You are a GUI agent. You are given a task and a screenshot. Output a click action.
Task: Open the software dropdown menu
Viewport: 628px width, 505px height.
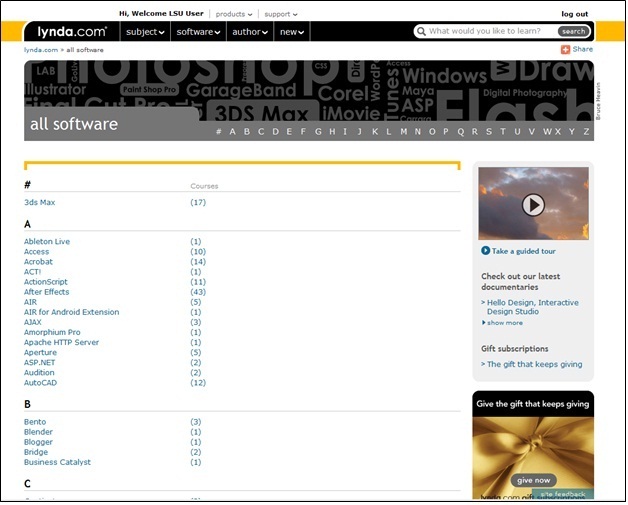point(198,32)
